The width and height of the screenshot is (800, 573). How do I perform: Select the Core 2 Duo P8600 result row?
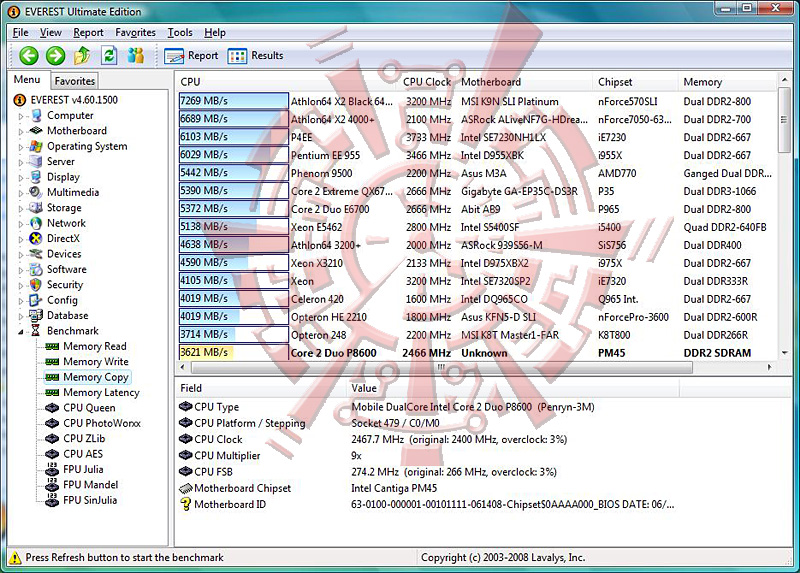(477, 353)
